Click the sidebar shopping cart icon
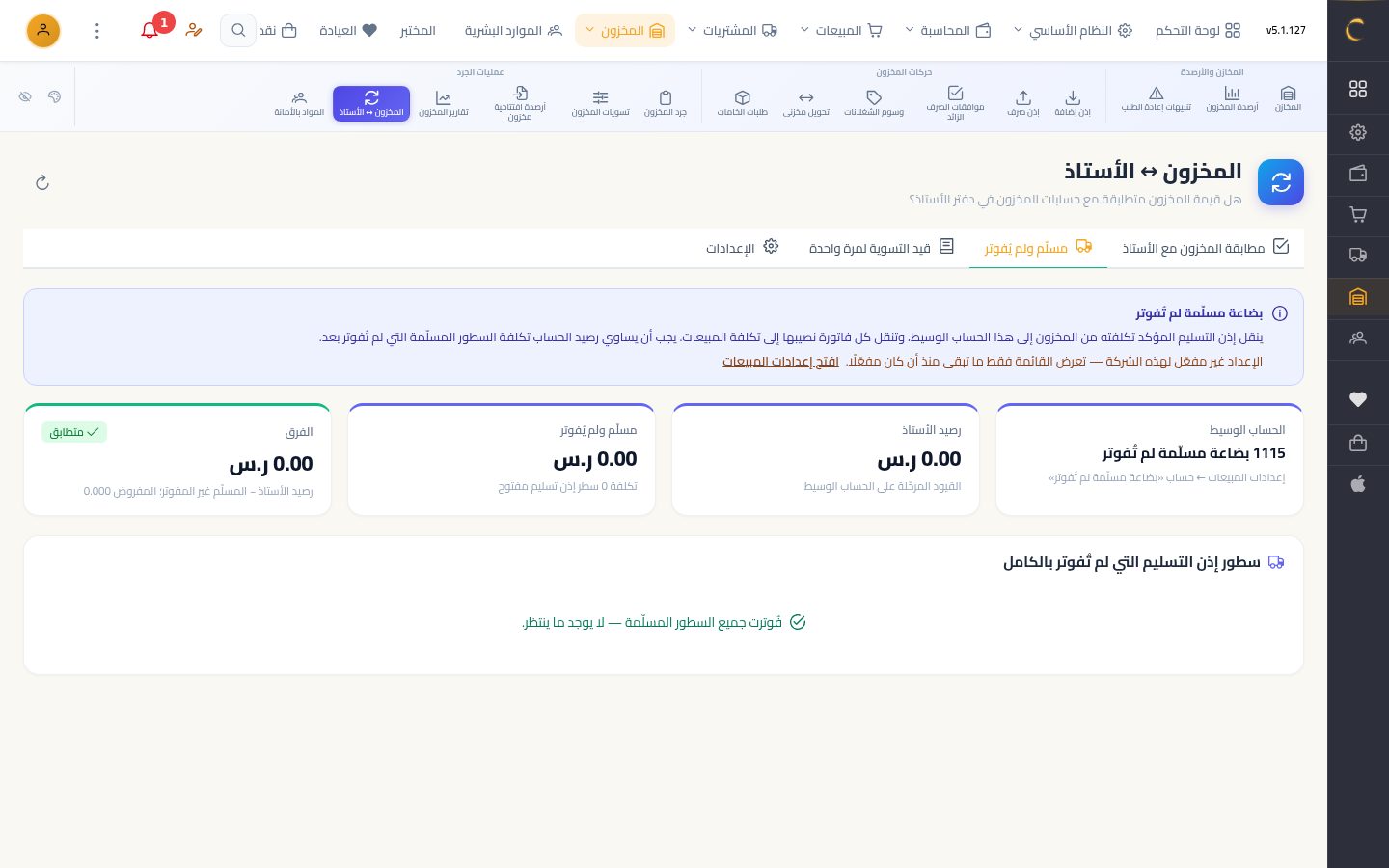Image resolution: width=1389 pixels, height=868 pixels. (x=1358, y=214)
